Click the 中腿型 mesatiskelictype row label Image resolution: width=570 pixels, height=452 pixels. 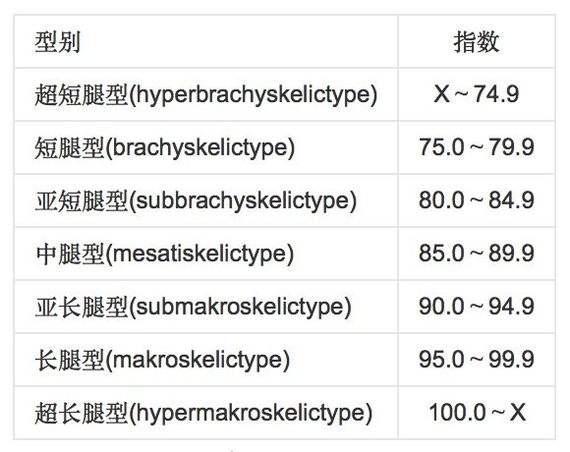pos(164,254)
